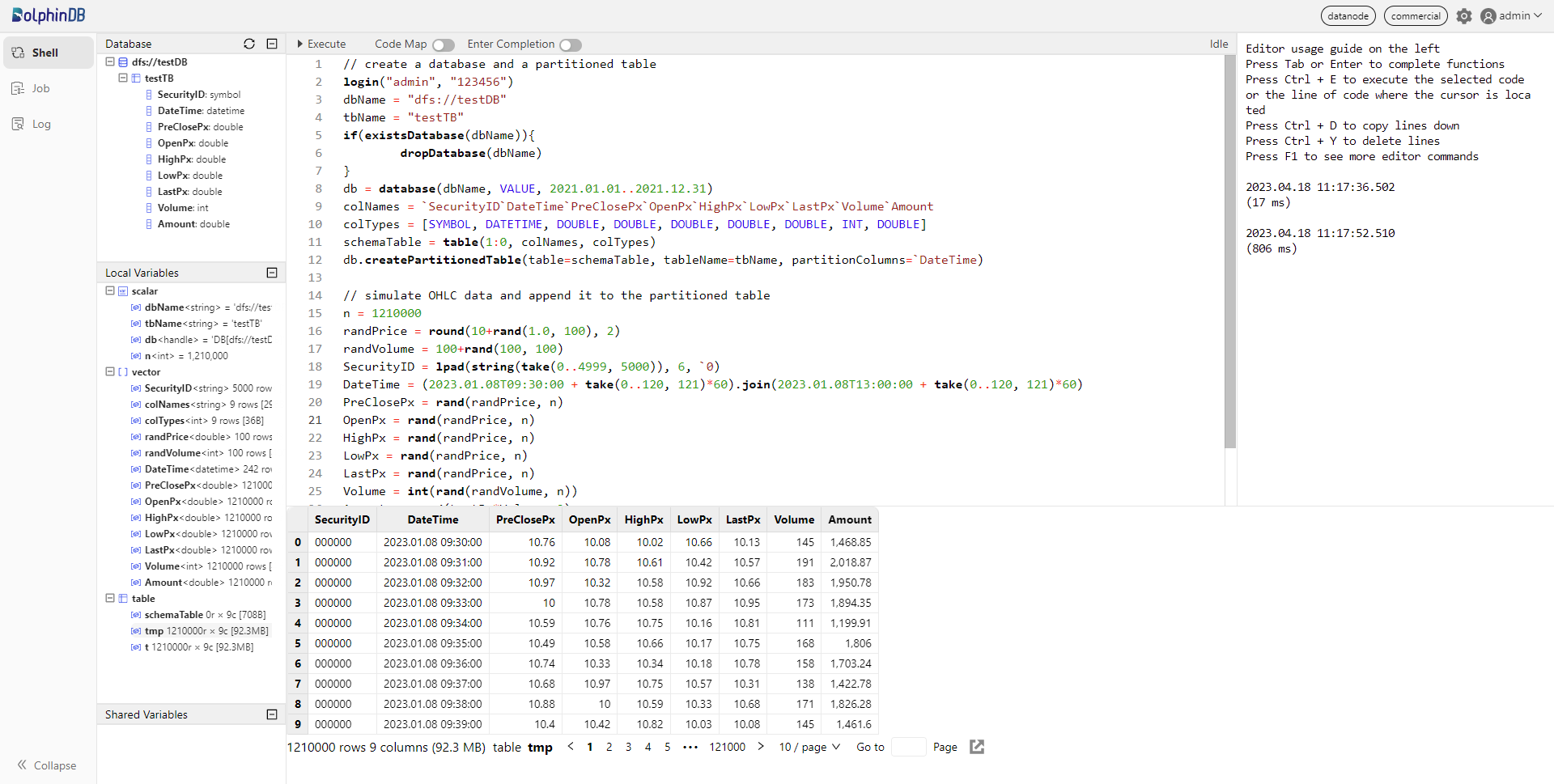Go to previous page arrow
This screenshot has height=784, width=1554.
pyautogui.click(x=571, y=747)
